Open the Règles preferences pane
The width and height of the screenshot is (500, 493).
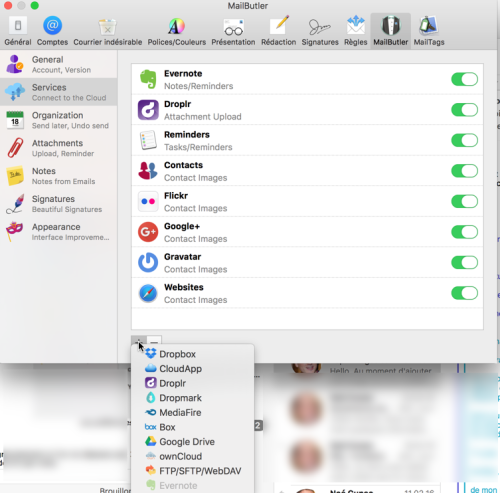(x=356, y=31)
